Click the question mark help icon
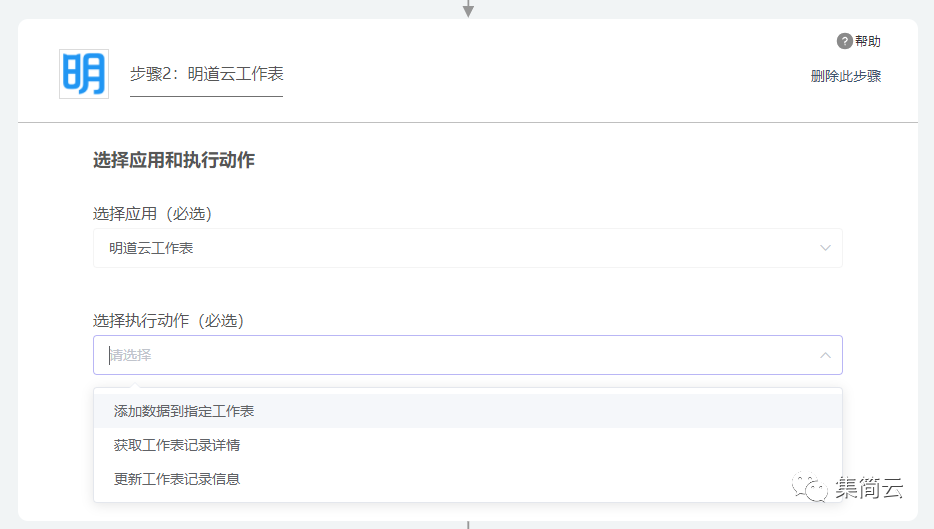 pyautogui.click(x=844, y=41)
